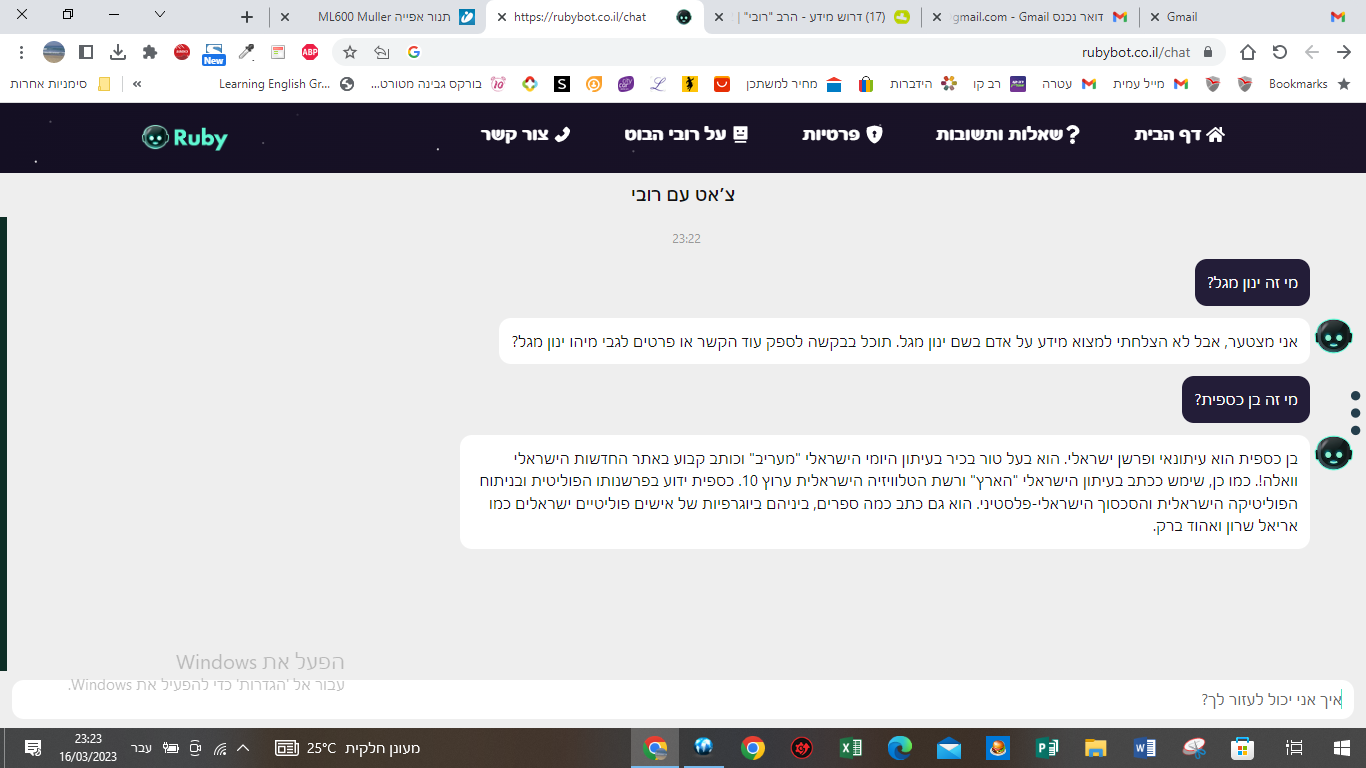Switch the keyboard language indicator עבר
Screen dimensions: 1366x768
pos(141,748)
